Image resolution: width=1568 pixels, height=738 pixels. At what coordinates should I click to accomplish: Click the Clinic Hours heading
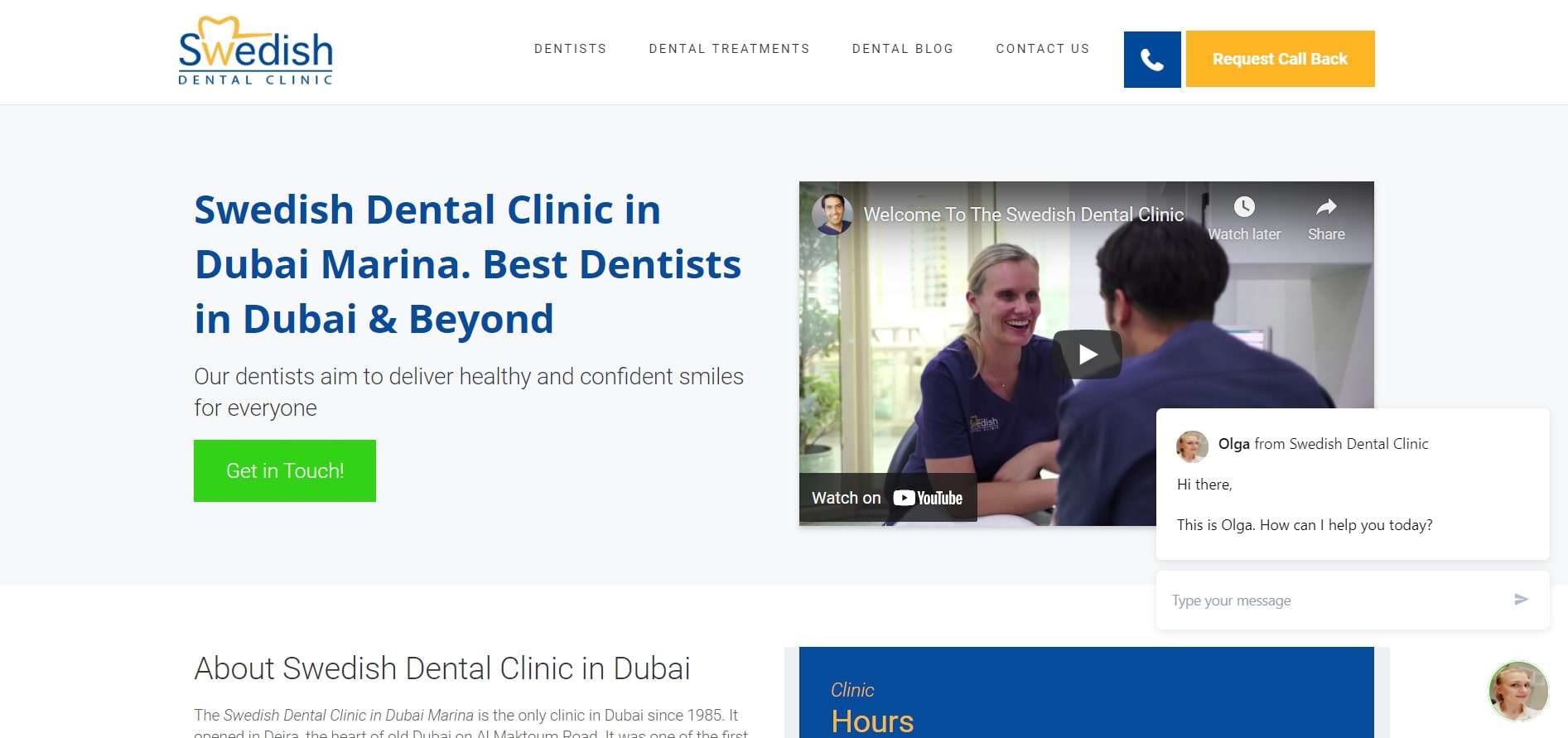tap(872, 709)
